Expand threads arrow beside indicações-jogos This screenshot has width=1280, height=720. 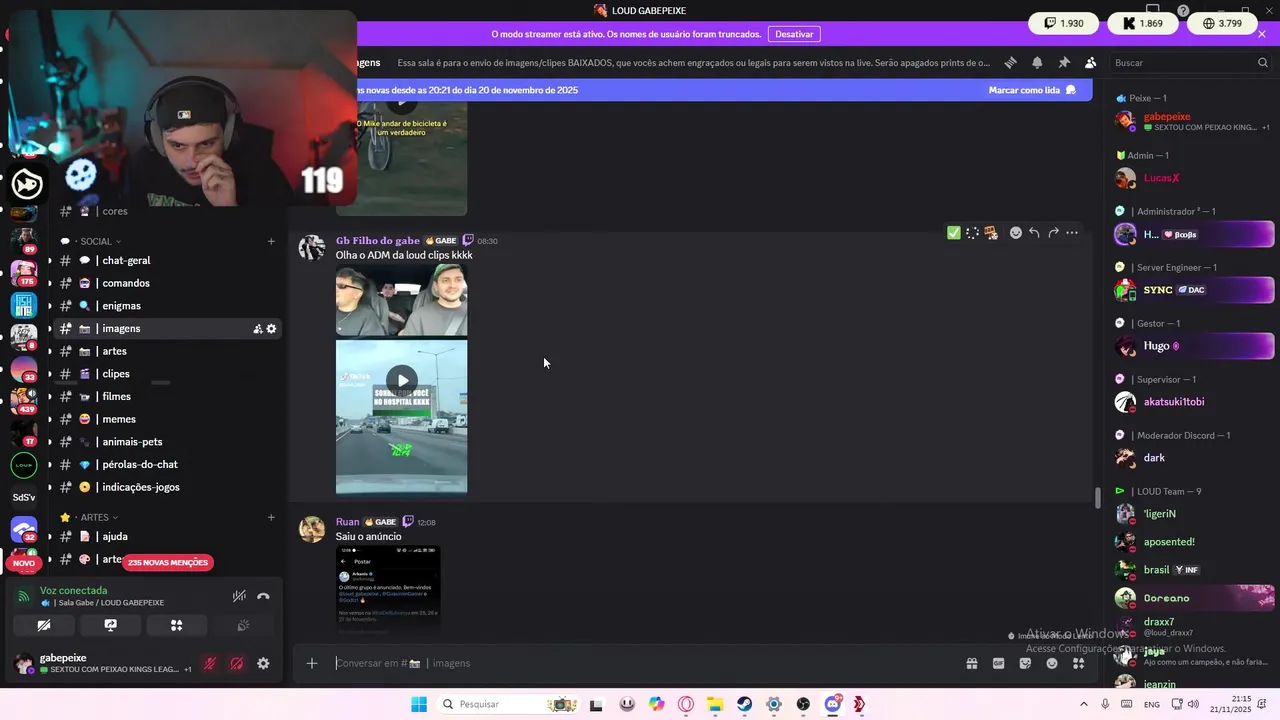coord(49,487)
